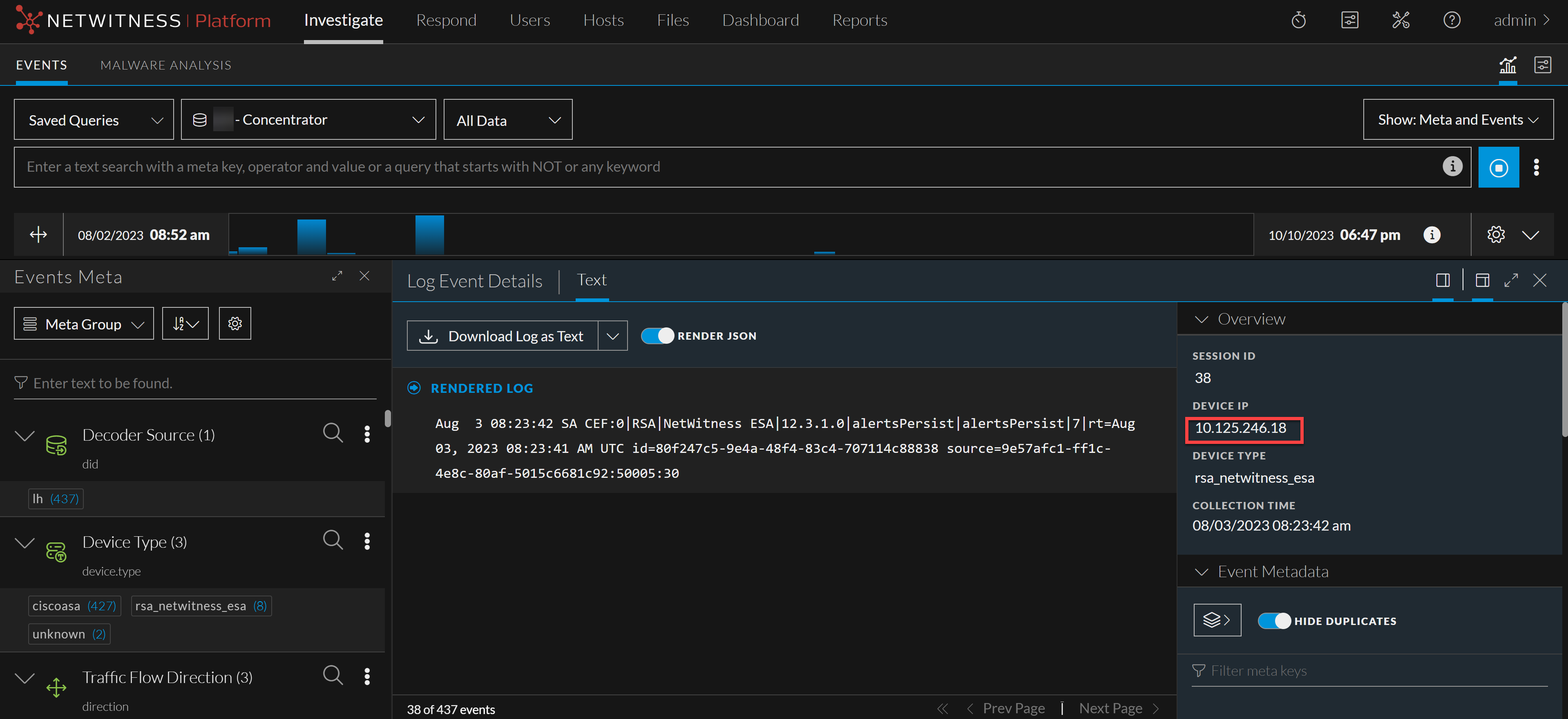Click the admin tools wrench icon
Screen dimensions: 1568x719
click(x=1400, y=21)
